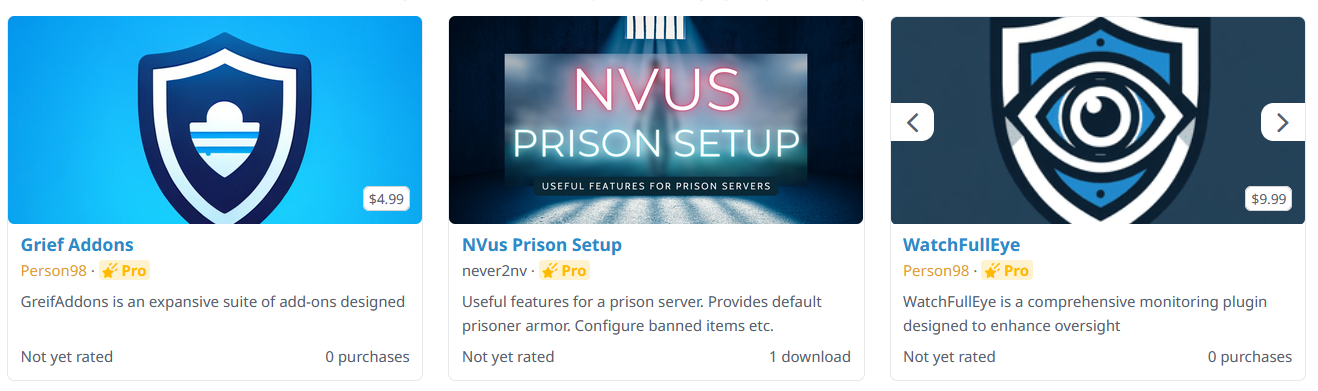Click the Pro badge next to never2nv
Image resolution: width=1318 pixels, height=391 pixels.
565,271
